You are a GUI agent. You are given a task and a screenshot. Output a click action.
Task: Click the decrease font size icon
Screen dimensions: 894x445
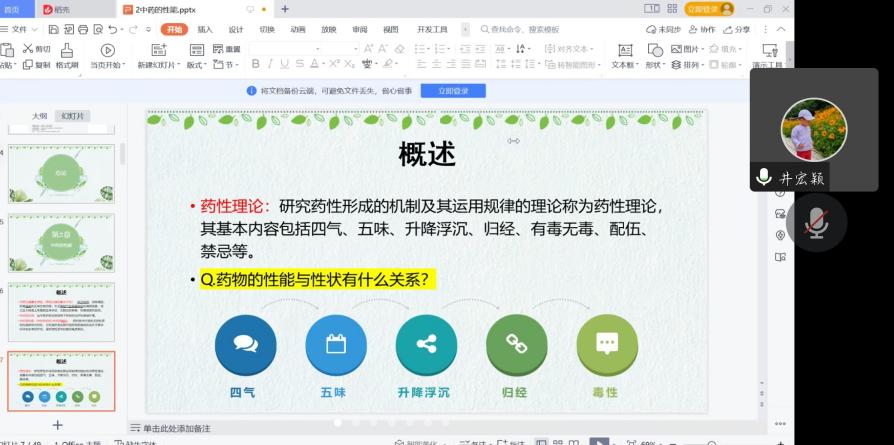click(383, 48)
